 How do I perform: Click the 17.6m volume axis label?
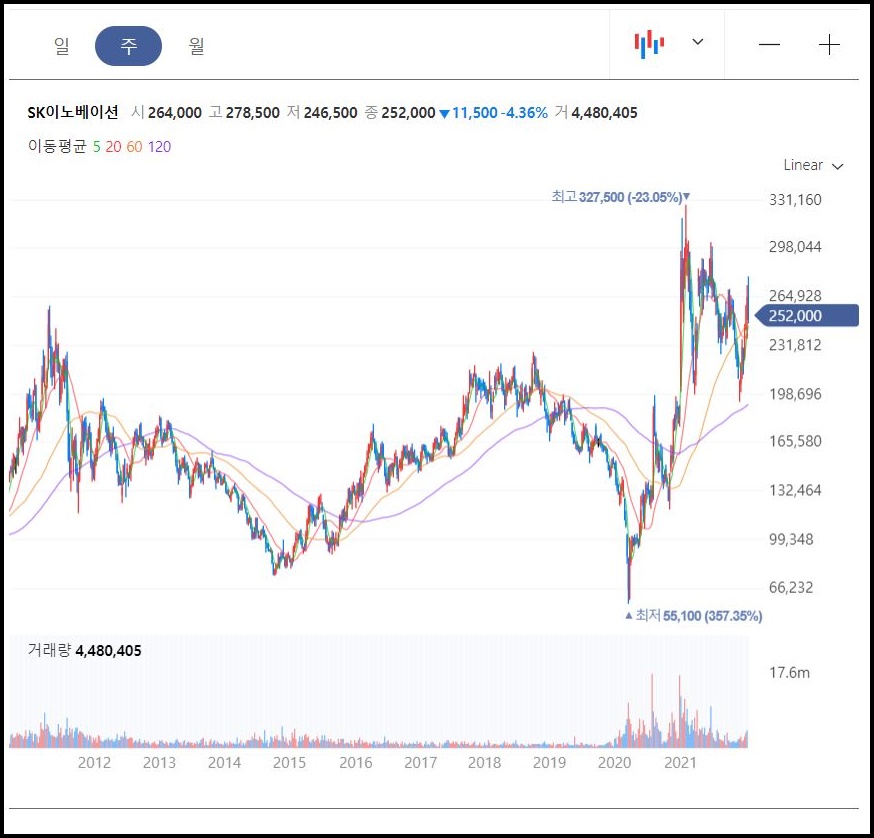tap(789, 673)
